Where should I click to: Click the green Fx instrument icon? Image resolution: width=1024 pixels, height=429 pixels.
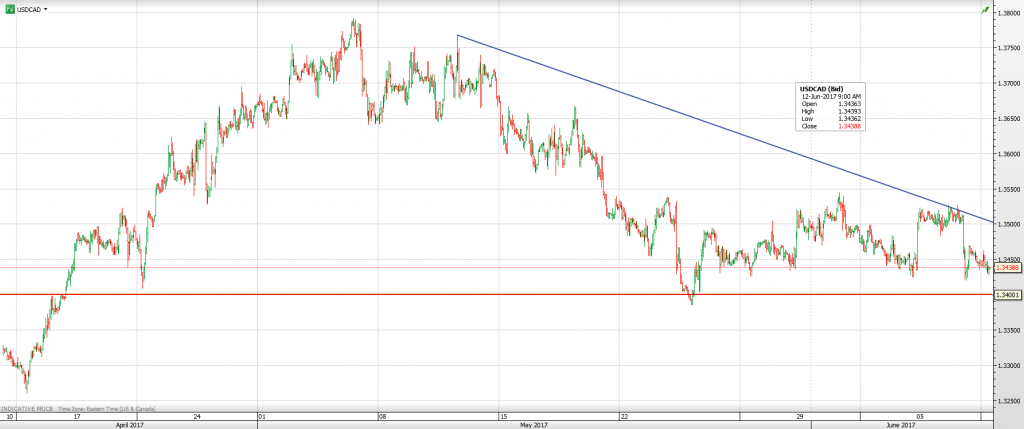(x=8, y=9)
